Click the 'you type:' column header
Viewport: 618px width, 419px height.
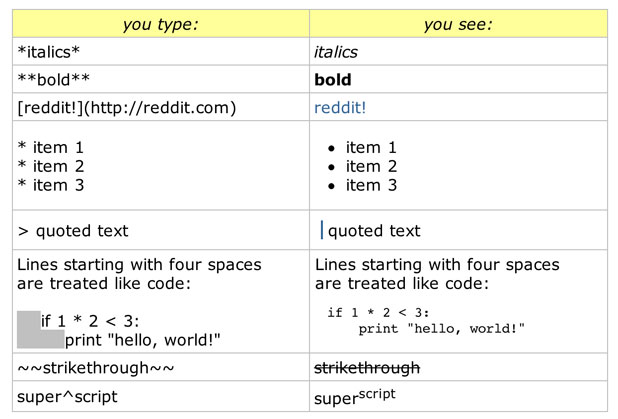[x=161, y=24]
